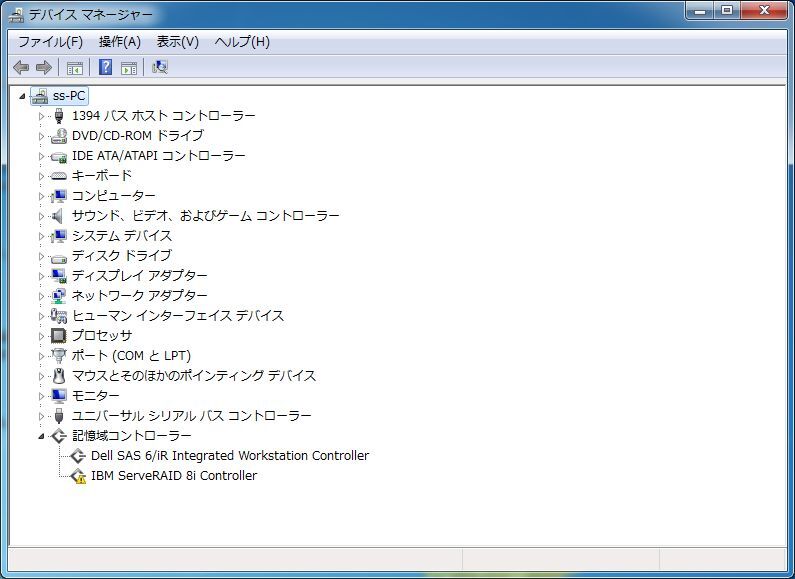This screenshot has width=795, height=579.
Task: Click the キーボード keyboard icon
Action: pos(59,176)
